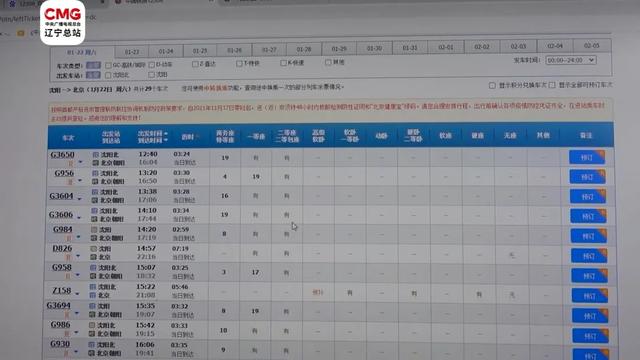Open train number link D826
This screenshot has width=640, height=360.
coord(62,248)
